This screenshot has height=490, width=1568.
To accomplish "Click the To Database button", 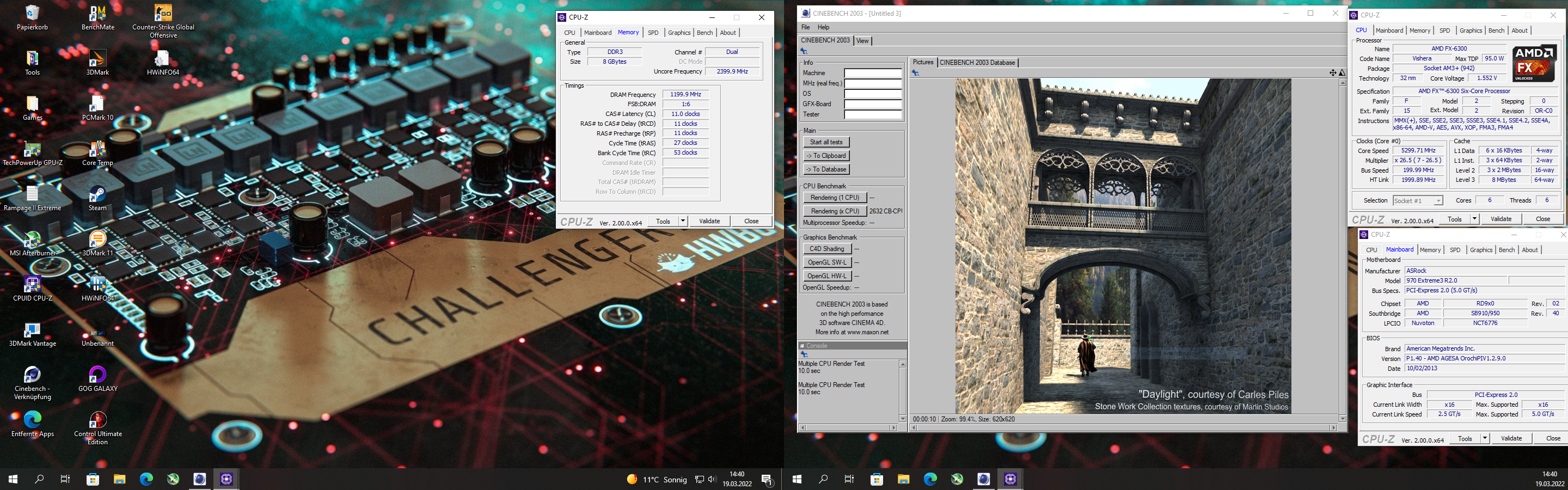I will (x=826, y=169).
